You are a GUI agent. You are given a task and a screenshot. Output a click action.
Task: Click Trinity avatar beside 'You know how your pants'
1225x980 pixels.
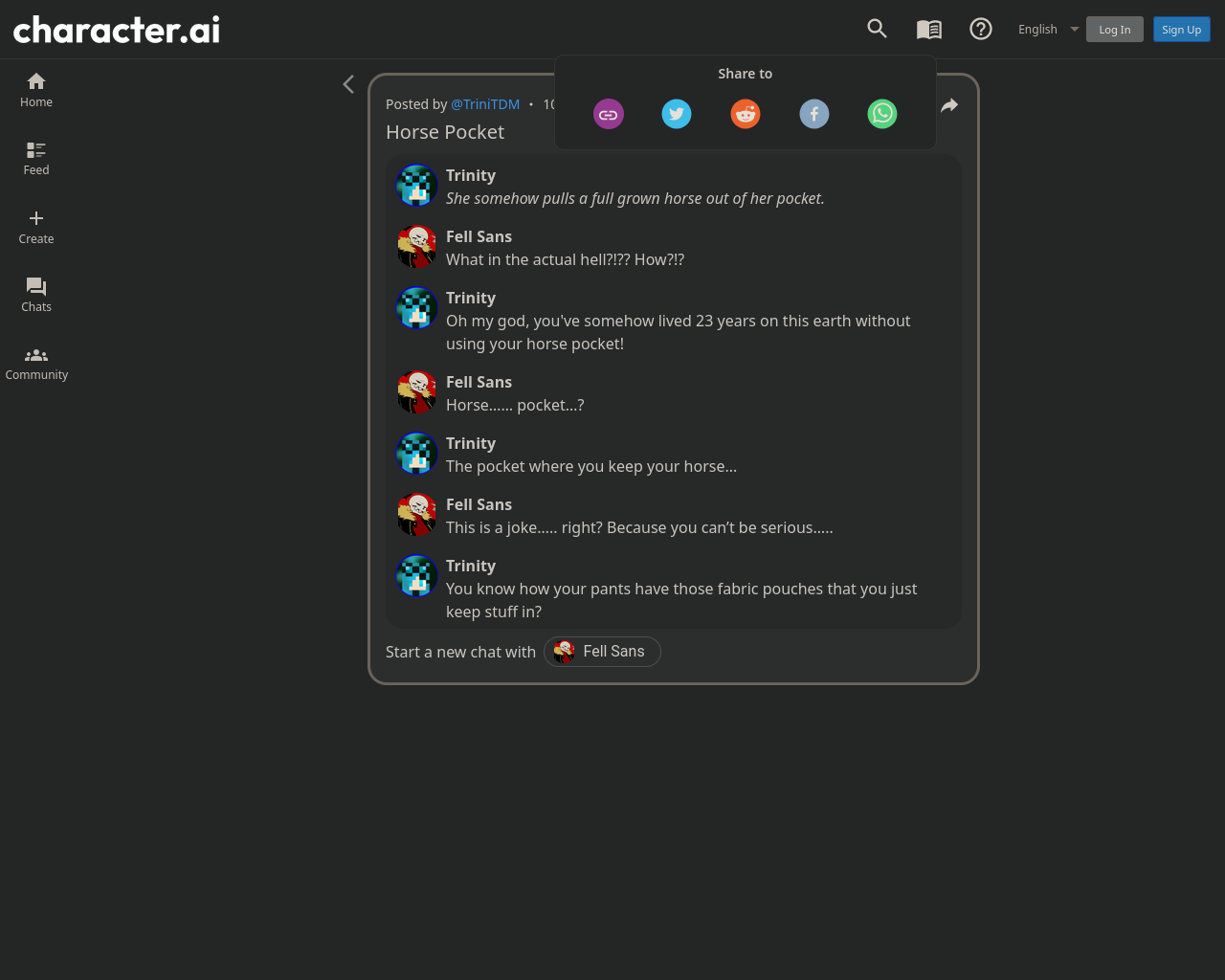417,576
